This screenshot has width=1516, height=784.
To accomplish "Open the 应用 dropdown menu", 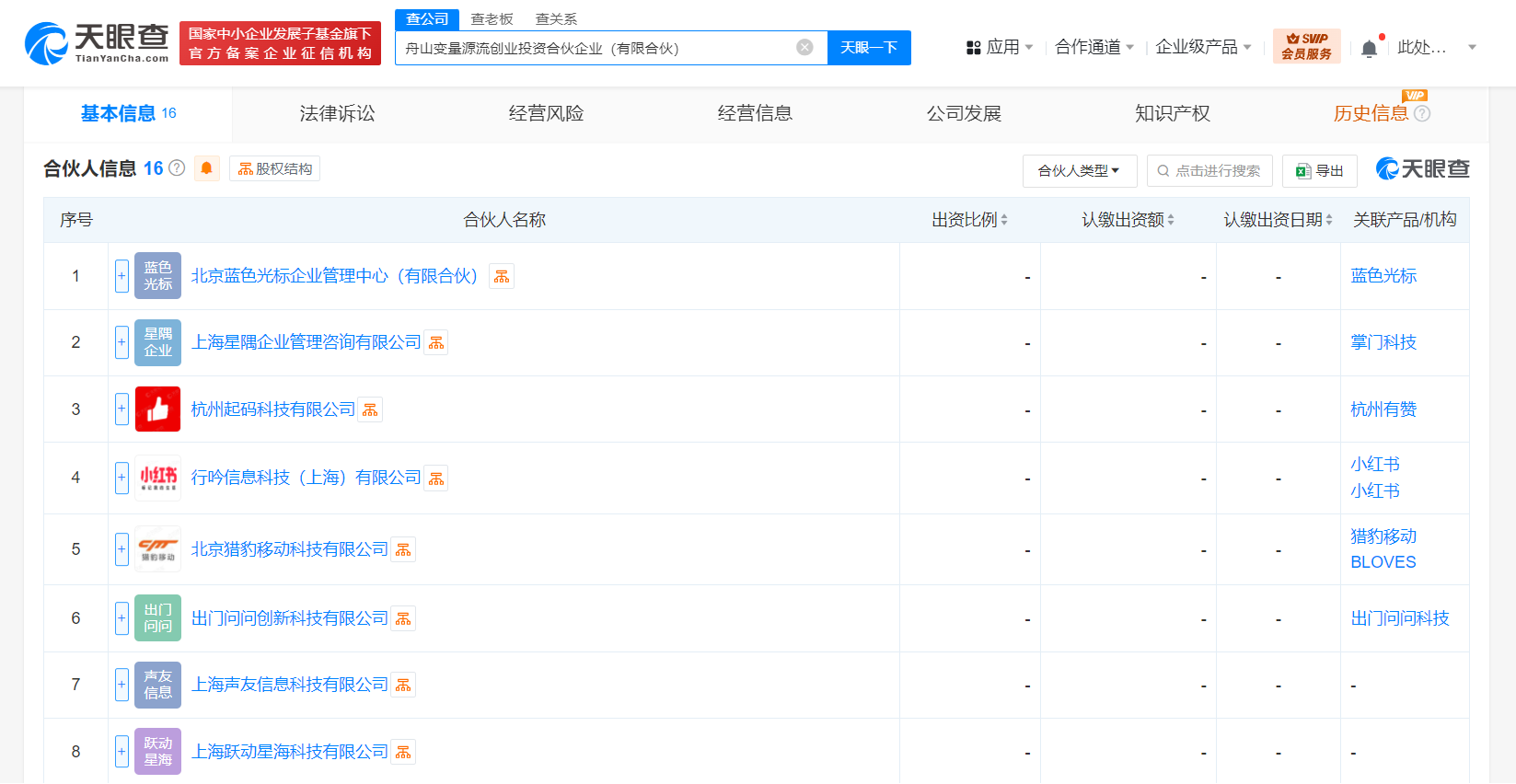I will (x=1001, y=47).
